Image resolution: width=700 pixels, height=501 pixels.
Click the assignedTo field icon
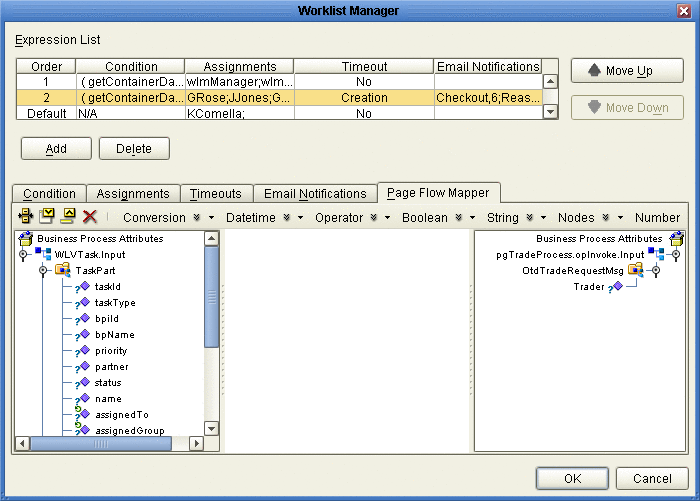[x=82, y=414]
